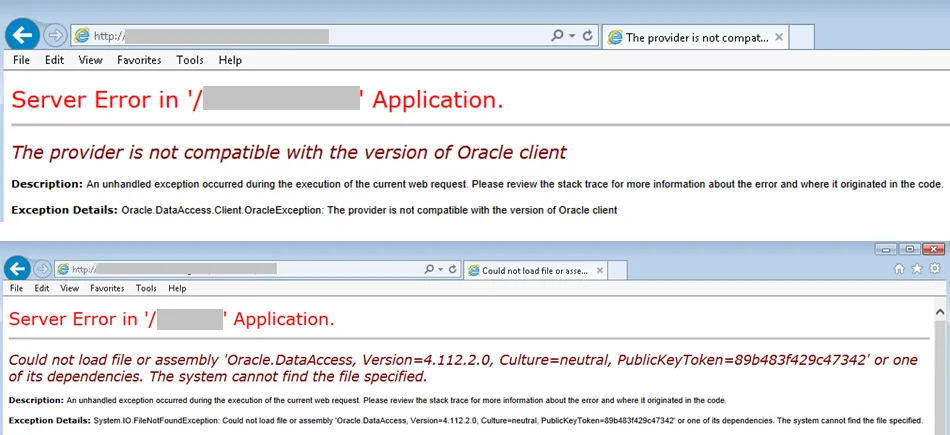Click forward arrow in 'Could not load file' window
Image resolution: width=950 pixels, height=435 pixels.
(x=42, y=268)
